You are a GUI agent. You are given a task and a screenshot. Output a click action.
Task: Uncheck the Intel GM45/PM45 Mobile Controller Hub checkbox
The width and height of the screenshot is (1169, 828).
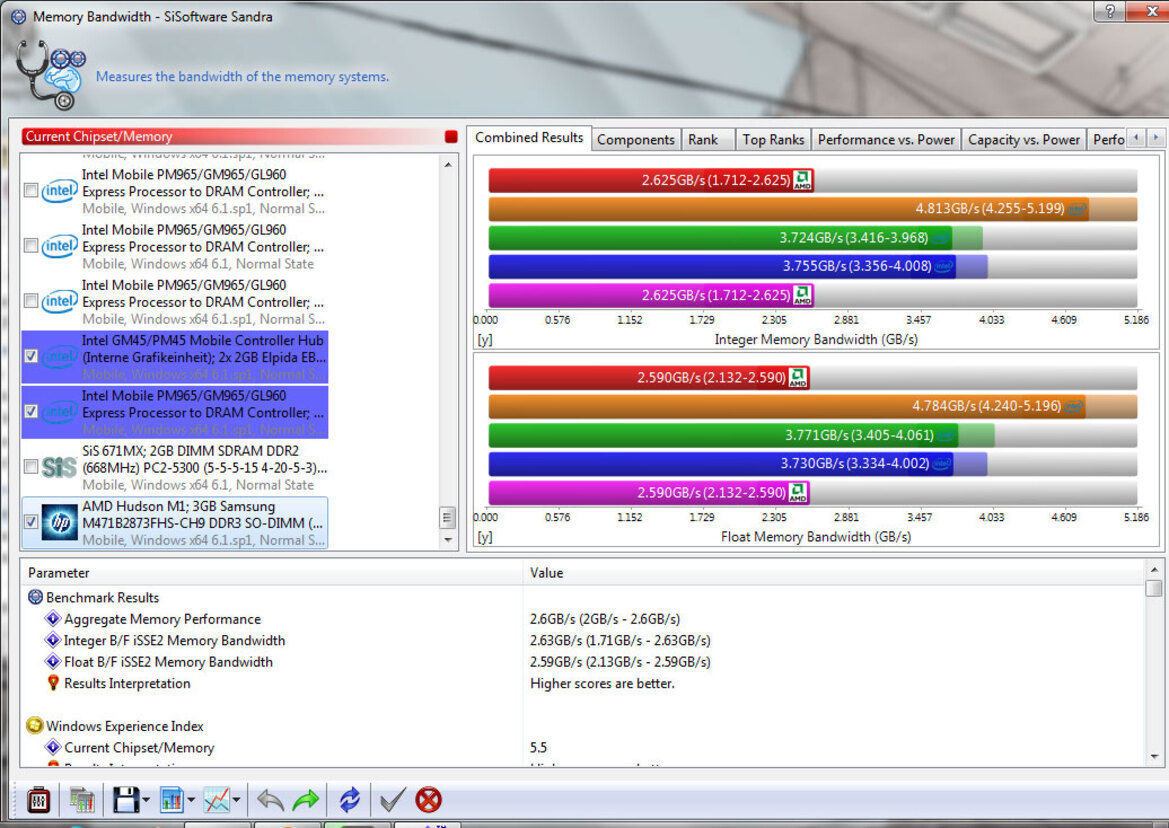click(31, 356)
